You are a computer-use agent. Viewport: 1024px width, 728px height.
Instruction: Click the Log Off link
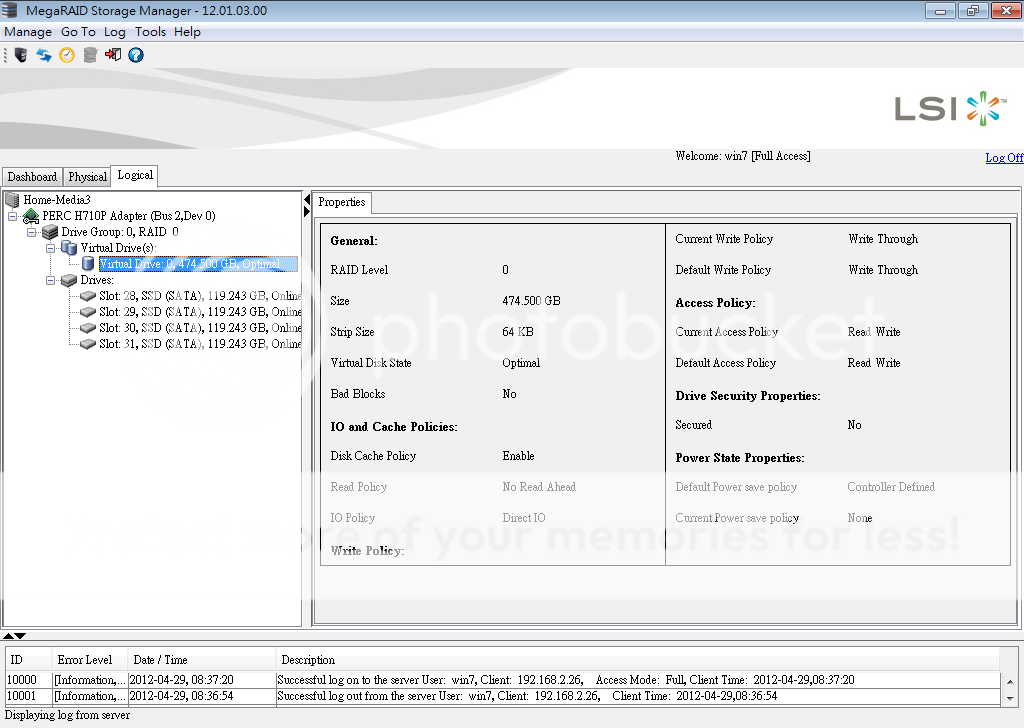pyautogui.click(x=1004, y=158)
